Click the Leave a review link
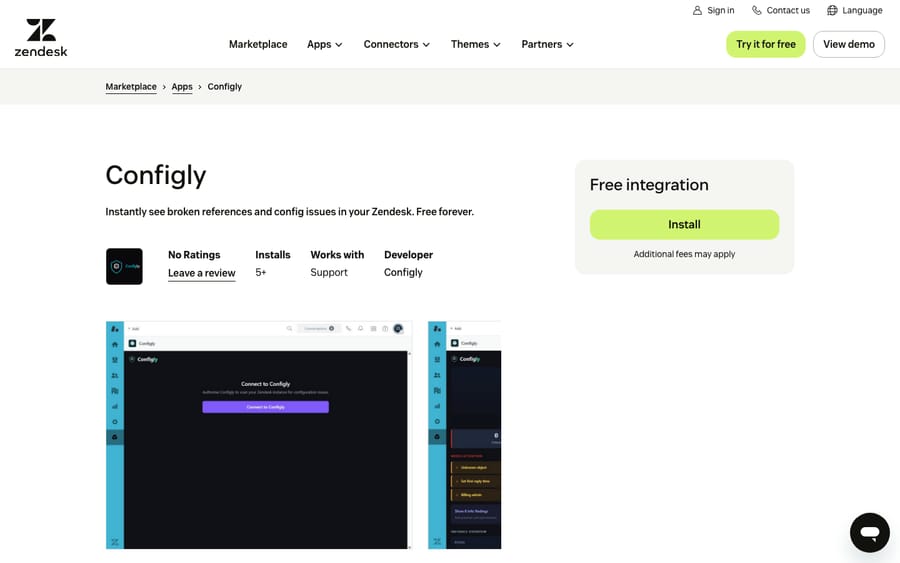Image resolution: width=900 pixels, height=563 pixels. (201, 273)
